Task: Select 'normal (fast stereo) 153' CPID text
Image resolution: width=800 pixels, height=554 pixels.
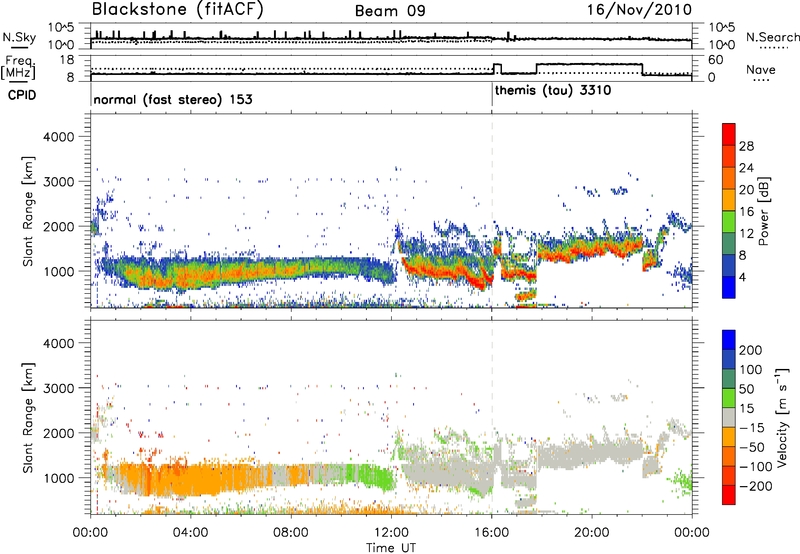Action: [x=173, y=99]
